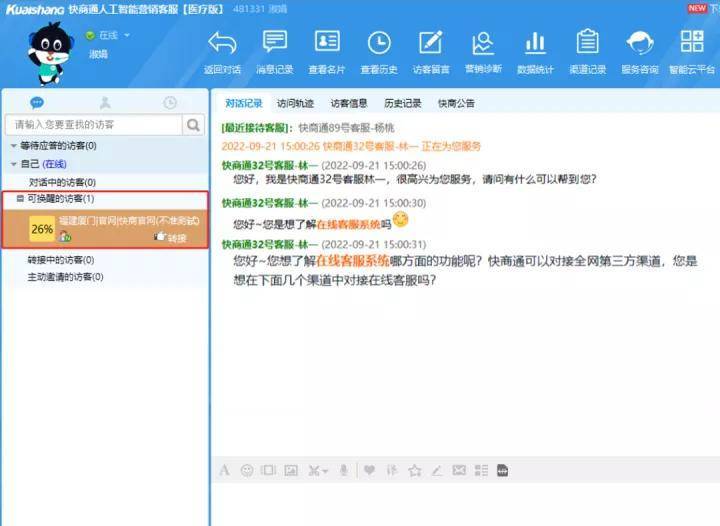The height and width of the screenshot is (526, 720).
Task: Open 智能云平台 grid icon
Action: coord(692,41)
